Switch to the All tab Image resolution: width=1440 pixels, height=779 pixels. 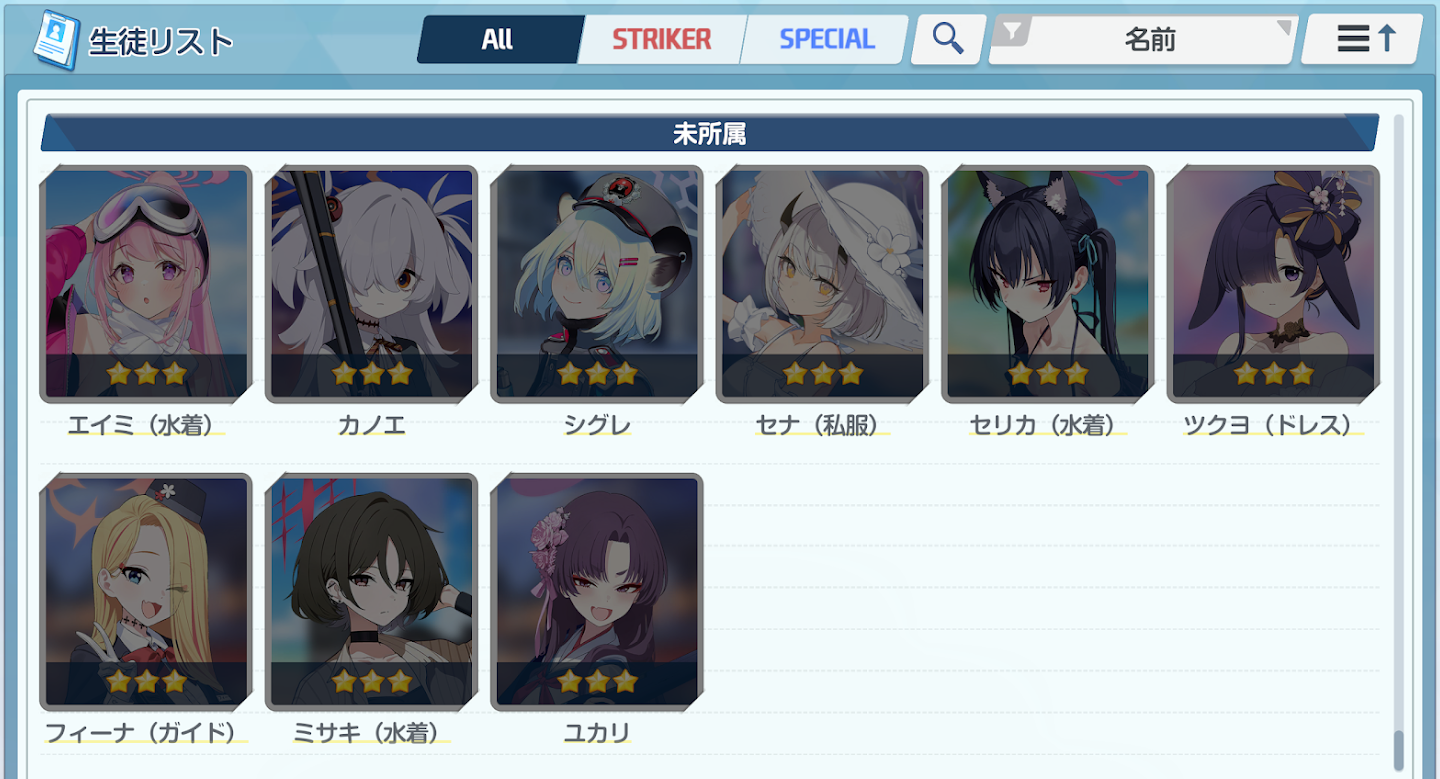(x=497, y=39)
